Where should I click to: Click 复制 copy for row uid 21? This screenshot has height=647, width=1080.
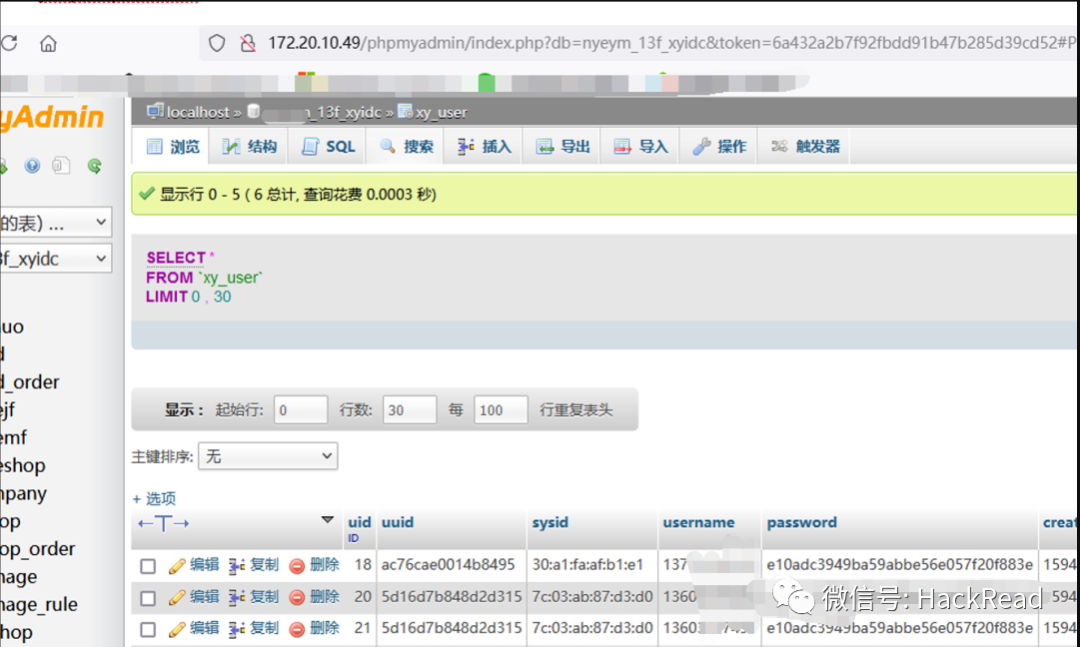tap(254, 628)
